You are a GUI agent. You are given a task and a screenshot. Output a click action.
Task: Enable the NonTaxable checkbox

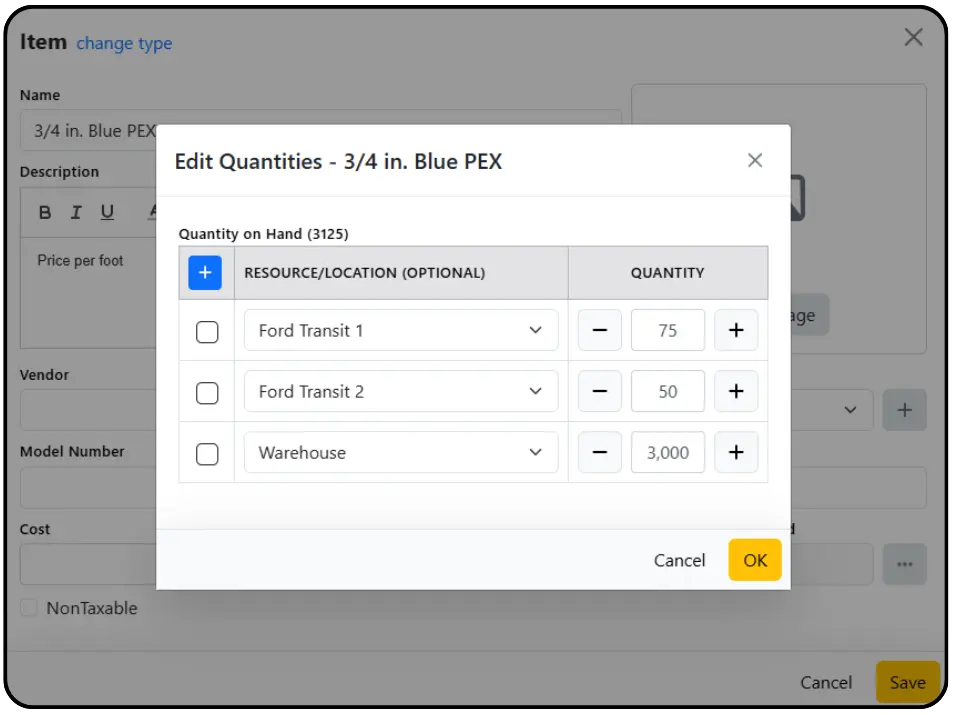tap(31, 608)
